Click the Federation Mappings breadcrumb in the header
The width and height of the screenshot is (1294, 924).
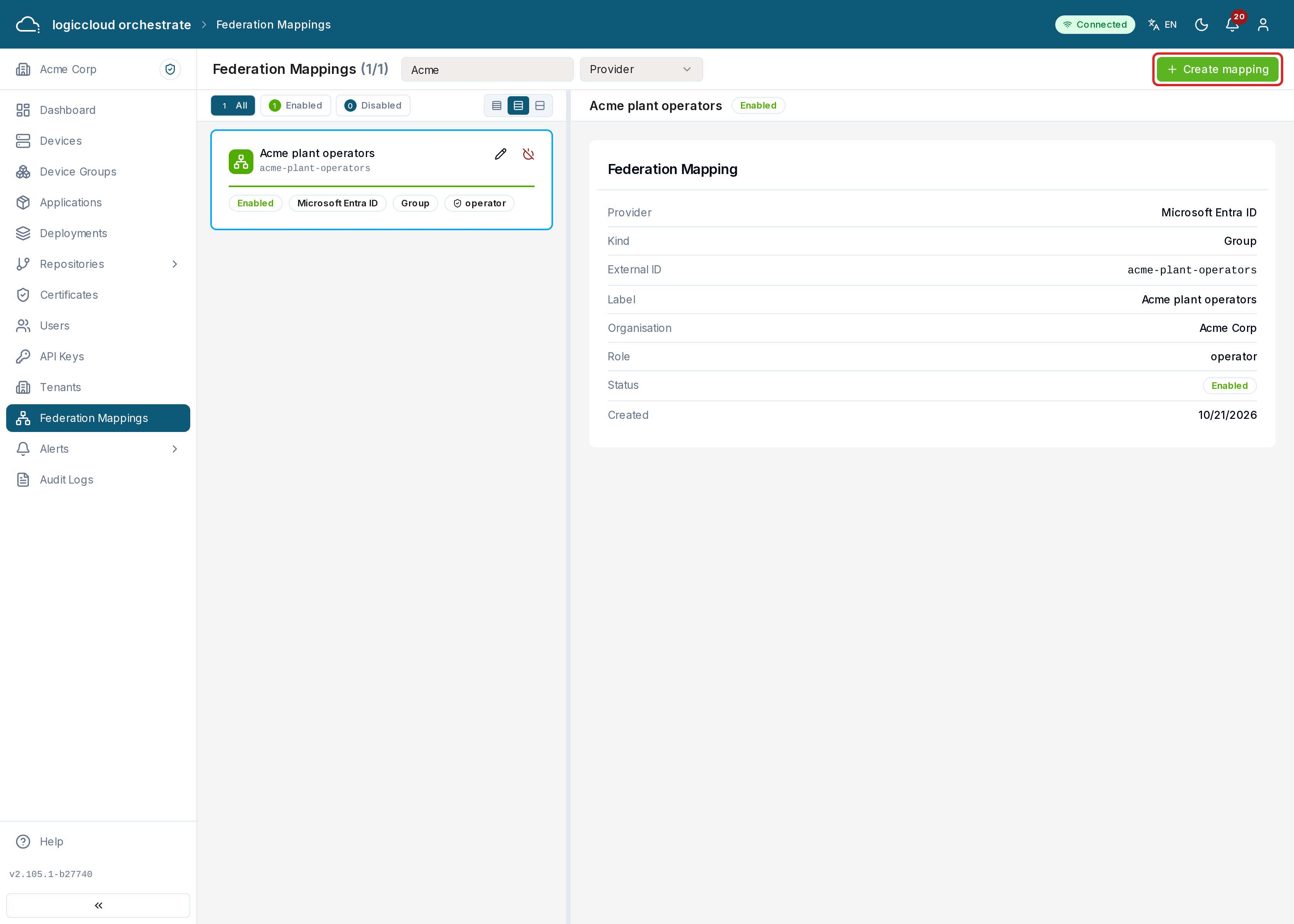[x=274, y=25]
